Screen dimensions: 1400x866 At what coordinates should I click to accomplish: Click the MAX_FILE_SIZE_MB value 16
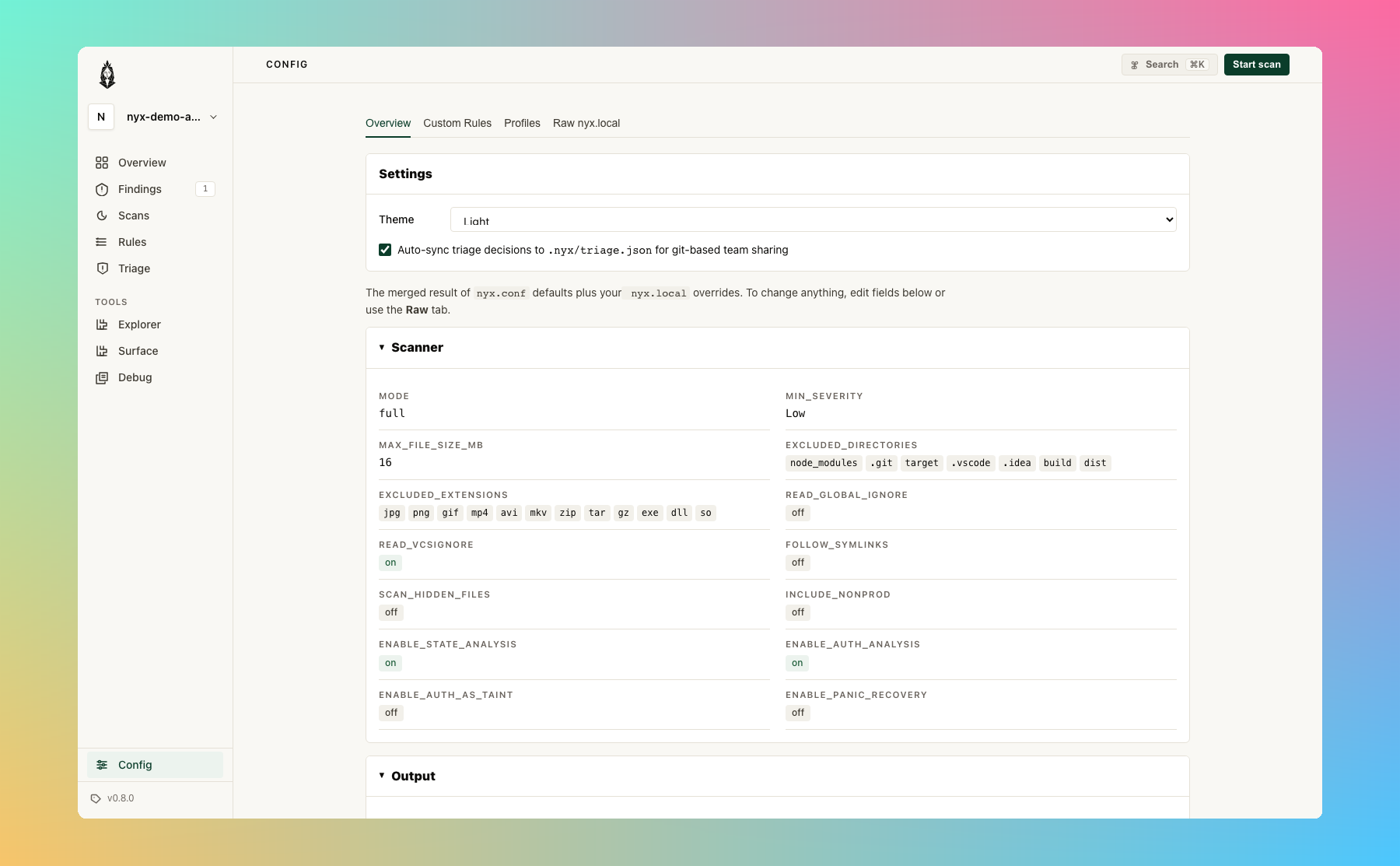click(385, 462)
